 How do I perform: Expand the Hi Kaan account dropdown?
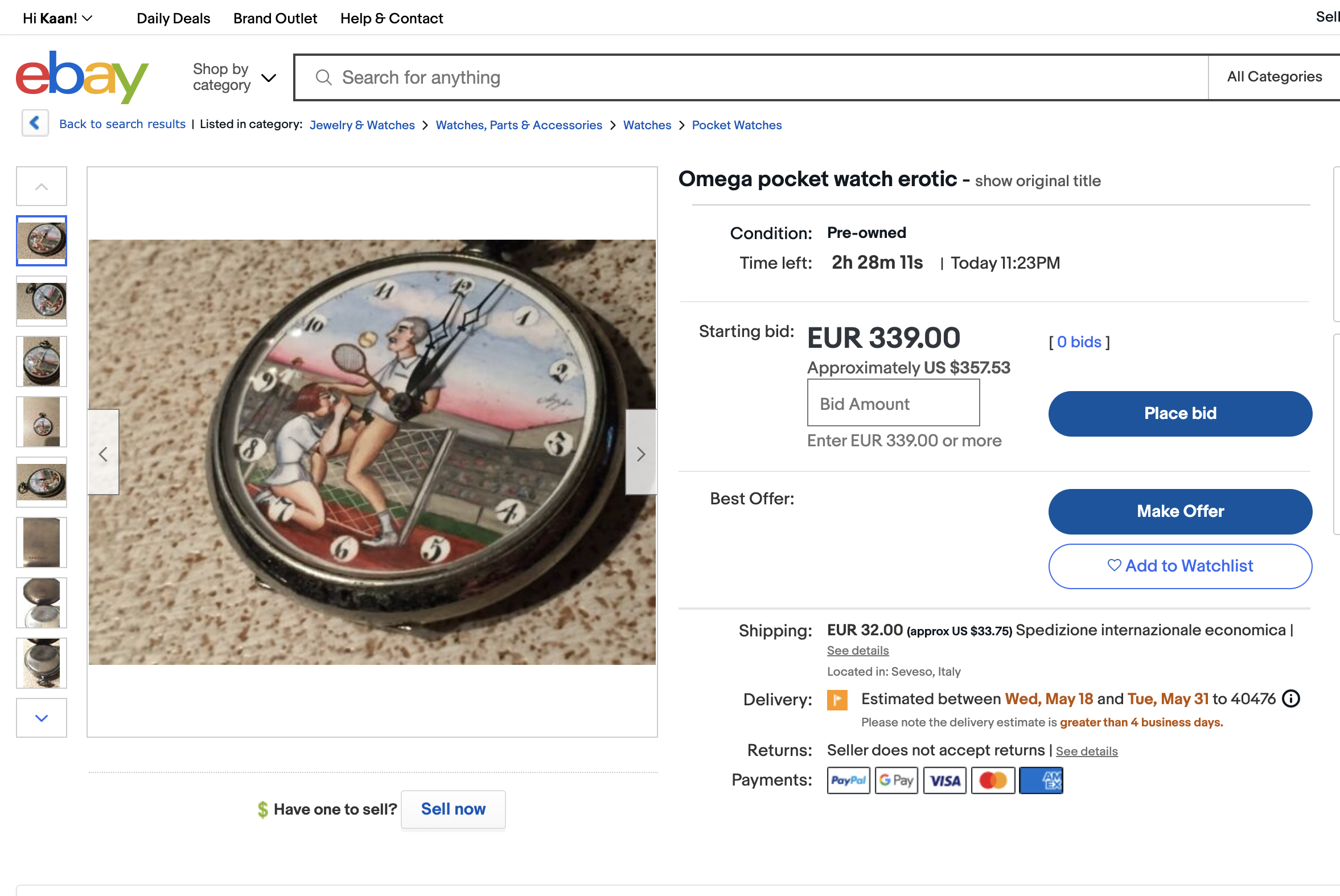coord(57,18)
